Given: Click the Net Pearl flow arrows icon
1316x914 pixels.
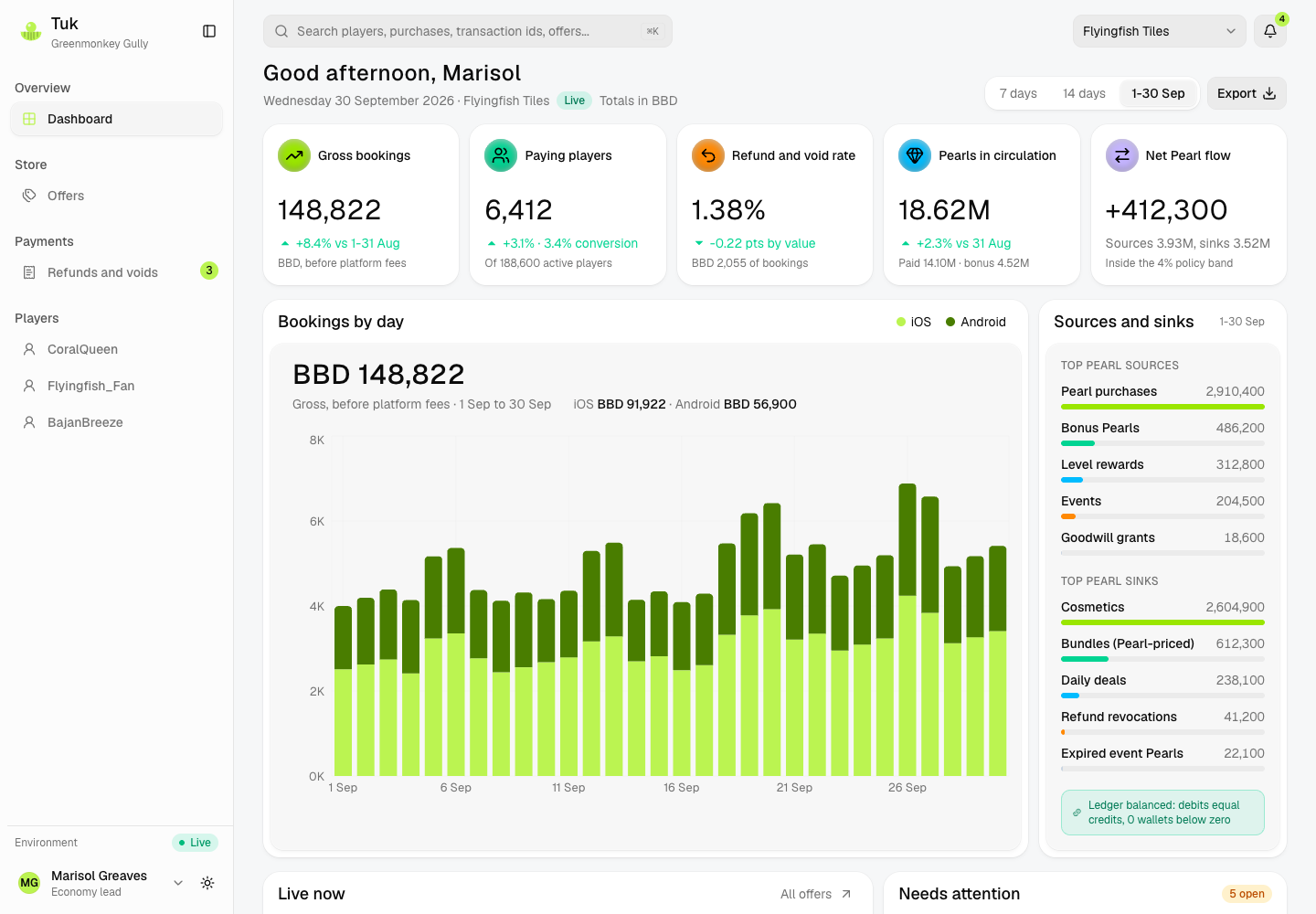Looking at the screenshot, I should pyautogui.click(x=1122, y=155).
